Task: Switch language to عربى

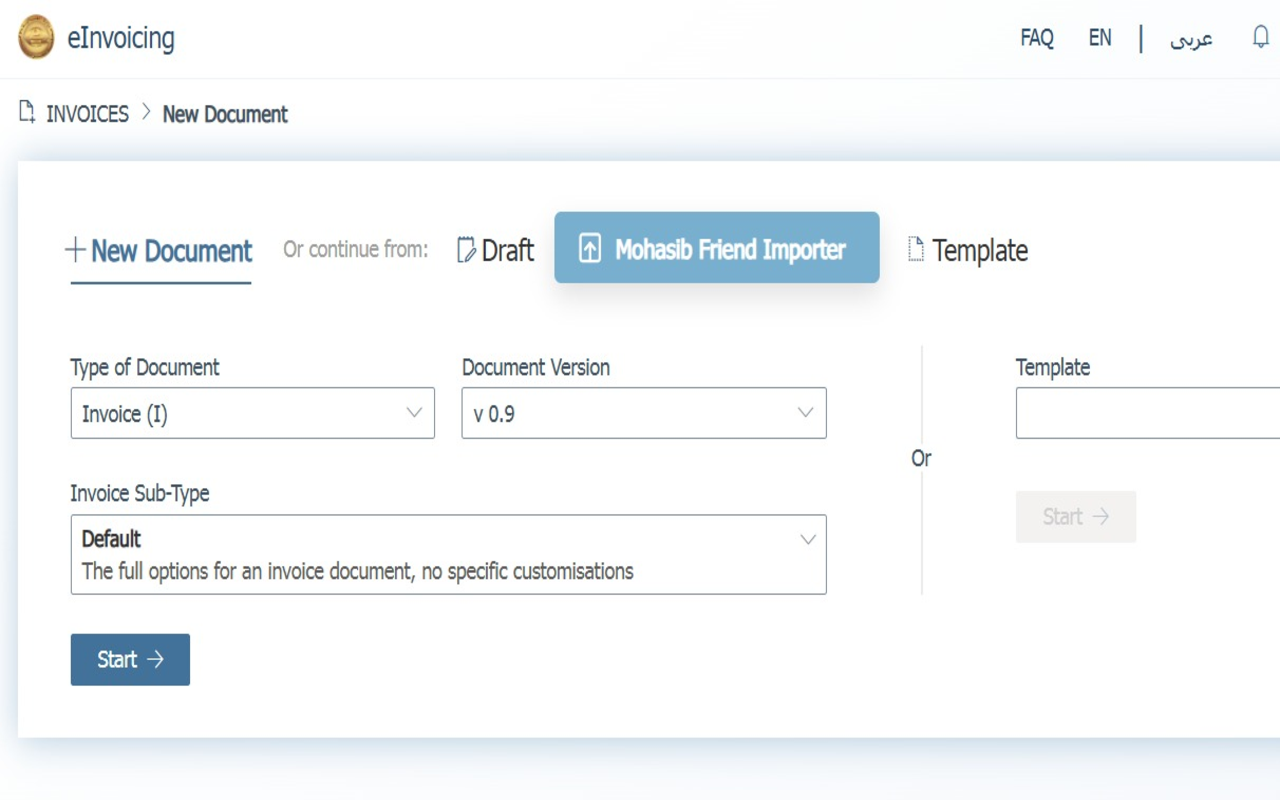Action: (1191, 38)
